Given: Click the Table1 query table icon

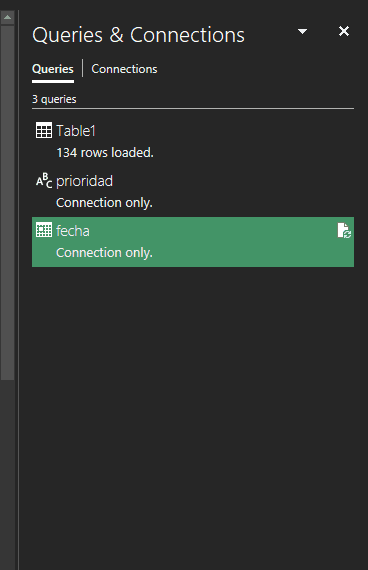Looking at the screenshot, I should click(x=44, y=130).
